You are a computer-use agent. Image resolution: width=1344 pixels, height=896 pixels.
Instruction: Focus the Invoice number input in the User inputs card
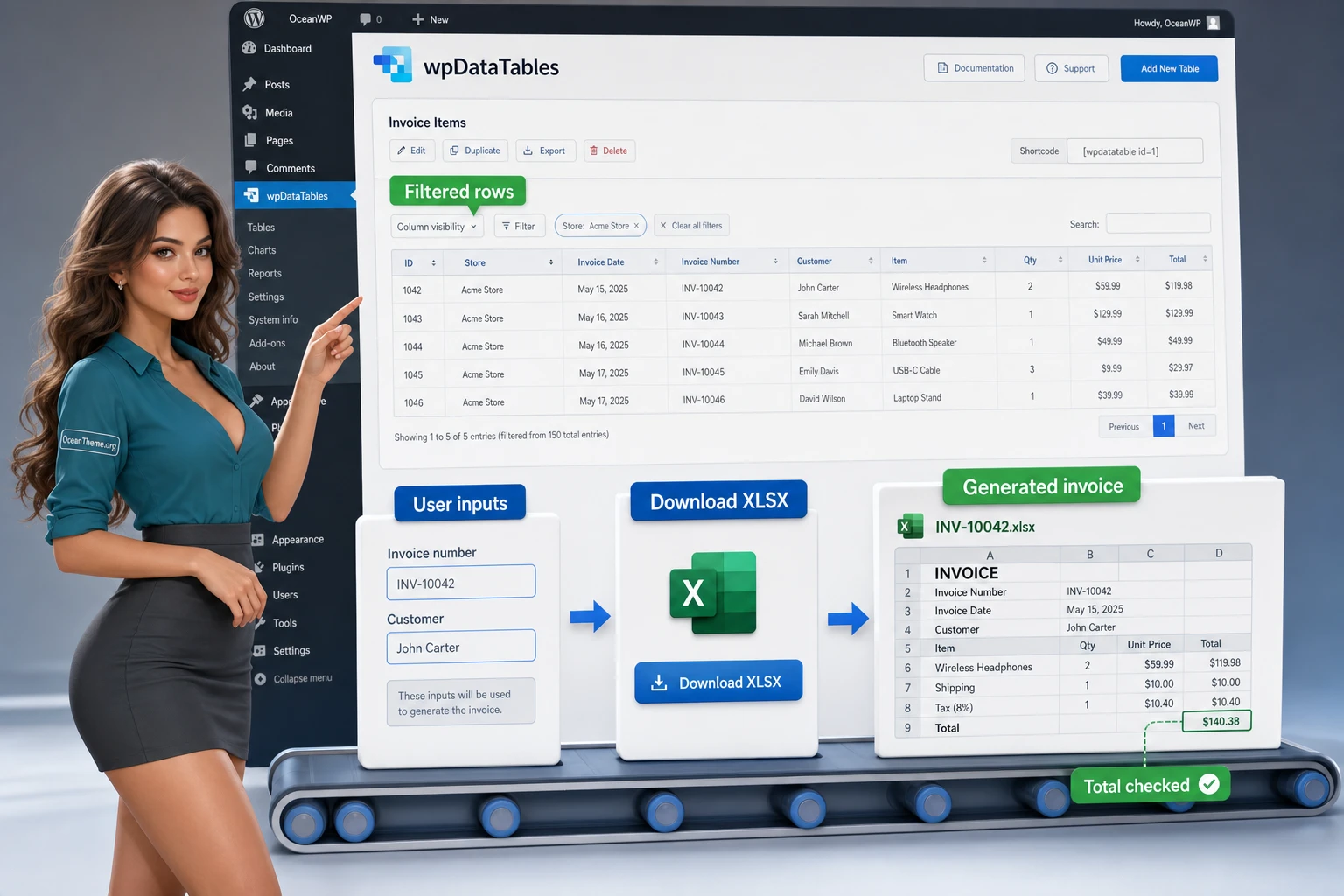click(461, 583)
